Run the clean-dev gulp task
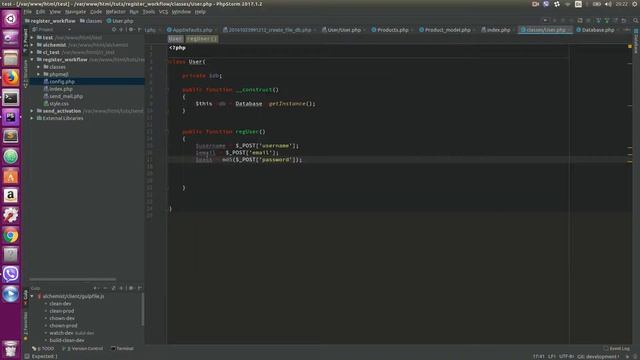Viewport: 640px width, 360px height. coord(60,304)
